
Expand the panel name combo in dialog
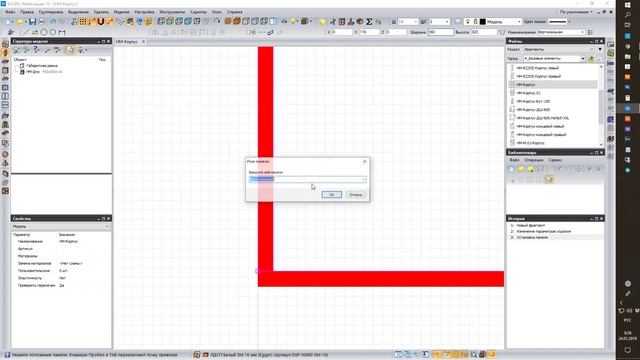[x=363, y=180]
